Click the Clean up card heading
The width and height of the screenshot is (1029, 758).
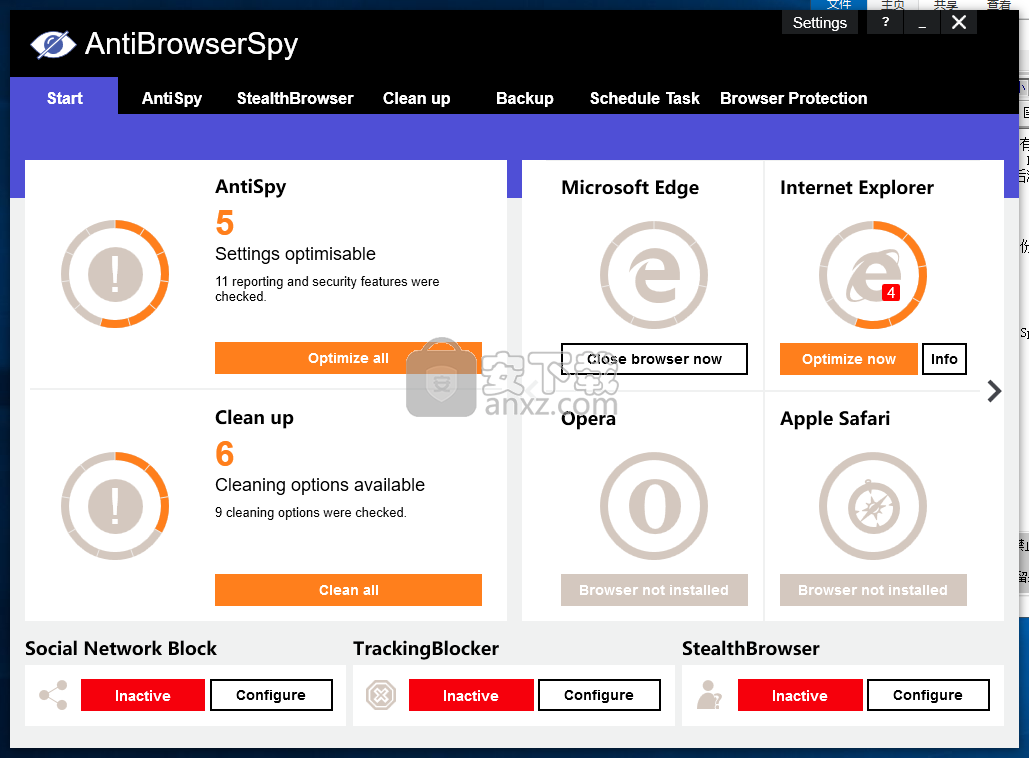tap(254, 418)
